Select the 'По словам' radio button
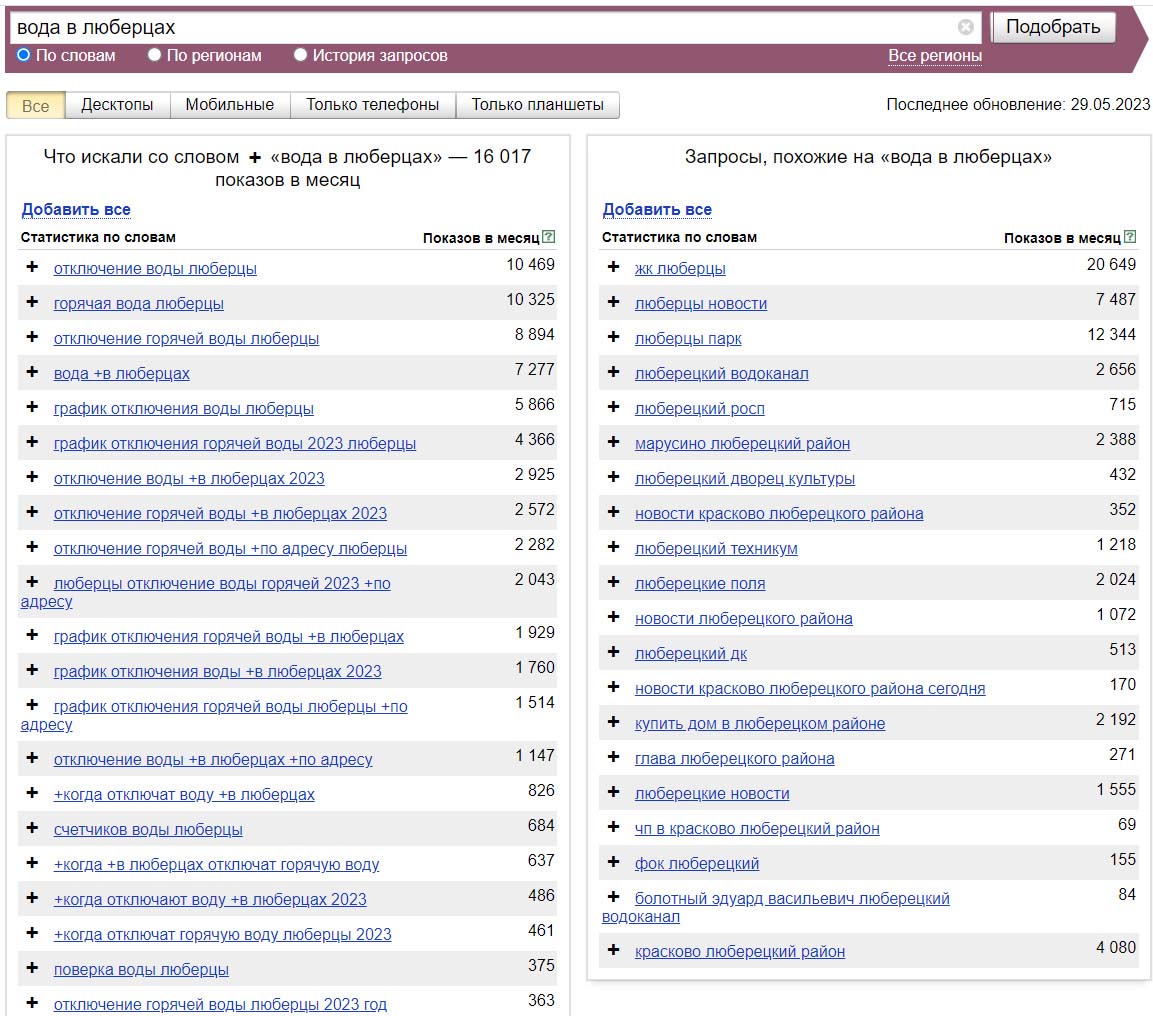Viewport: 1153px width, 1016px height. click(x=24, y=55)
